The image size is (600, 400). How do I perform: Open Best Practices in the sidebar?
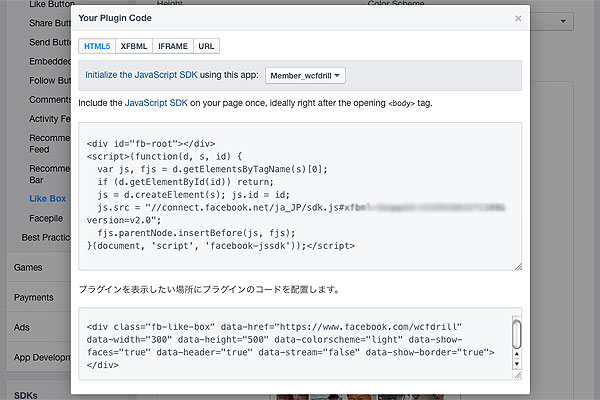tap(46, 237)
